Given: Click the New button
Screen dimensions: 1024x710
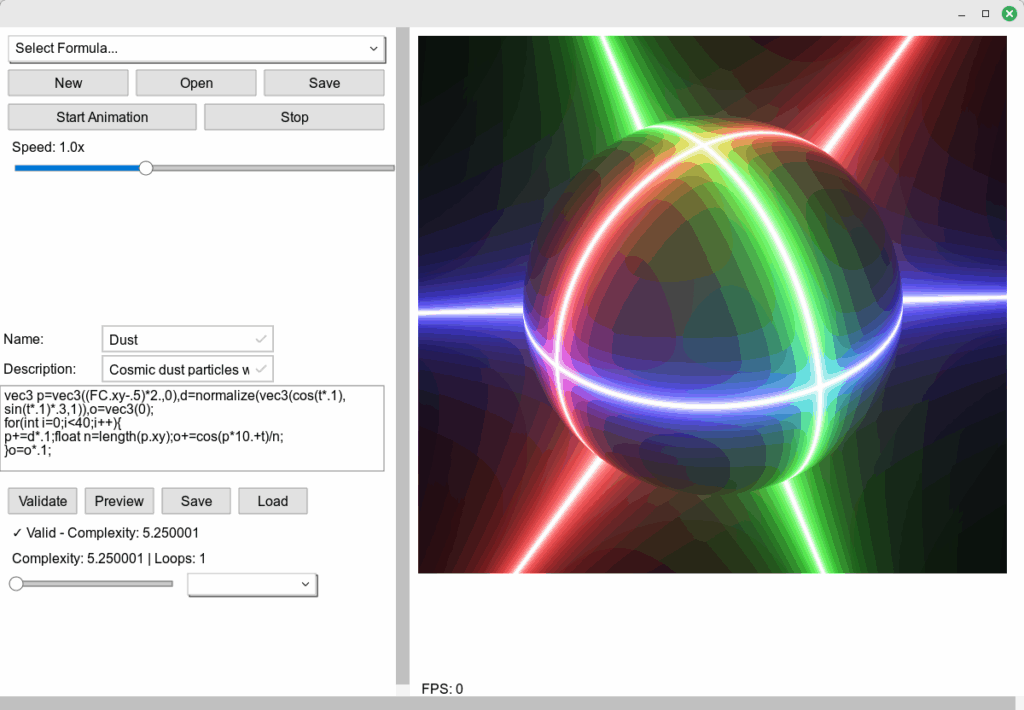Looking at the screenshot, I should 68,83.
